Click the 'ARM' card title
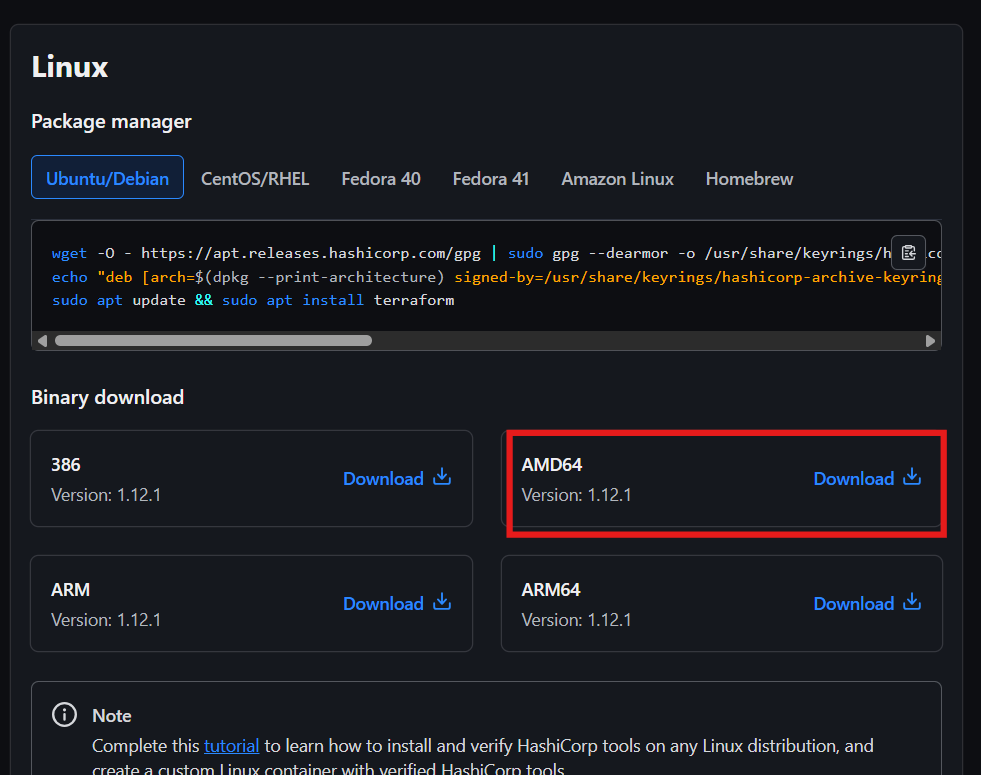Viewport: 981px width, 775px height. coord(71,590)
